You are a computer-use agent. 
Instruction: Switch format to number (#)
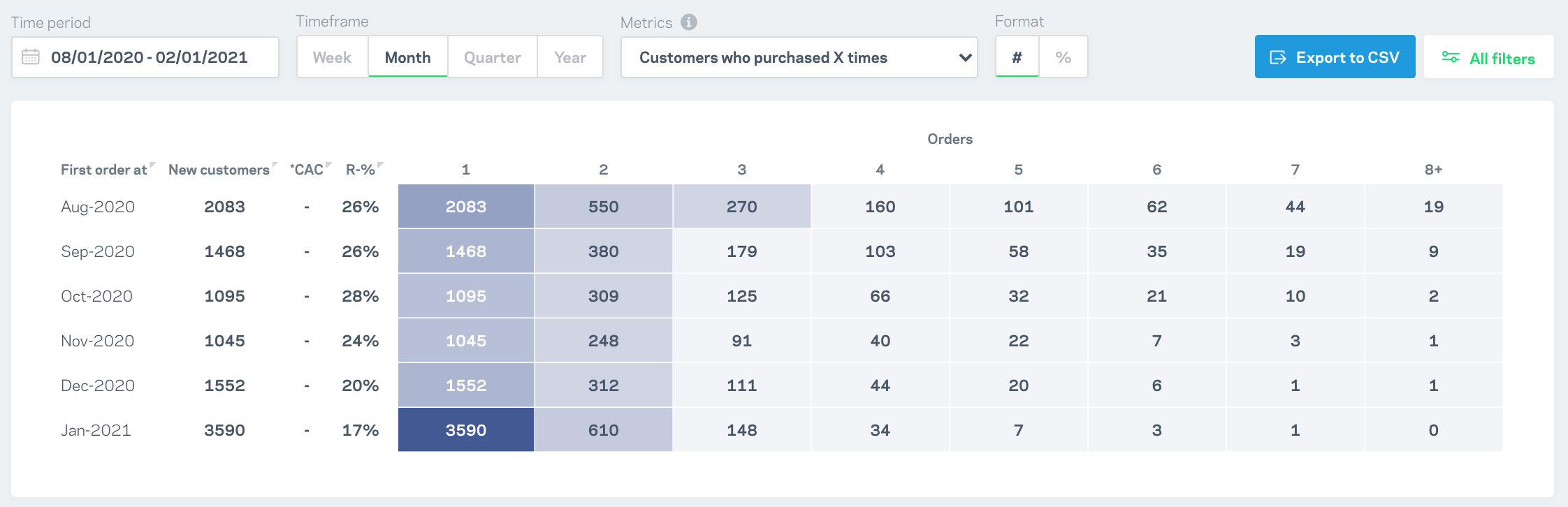click(1017, 57)
